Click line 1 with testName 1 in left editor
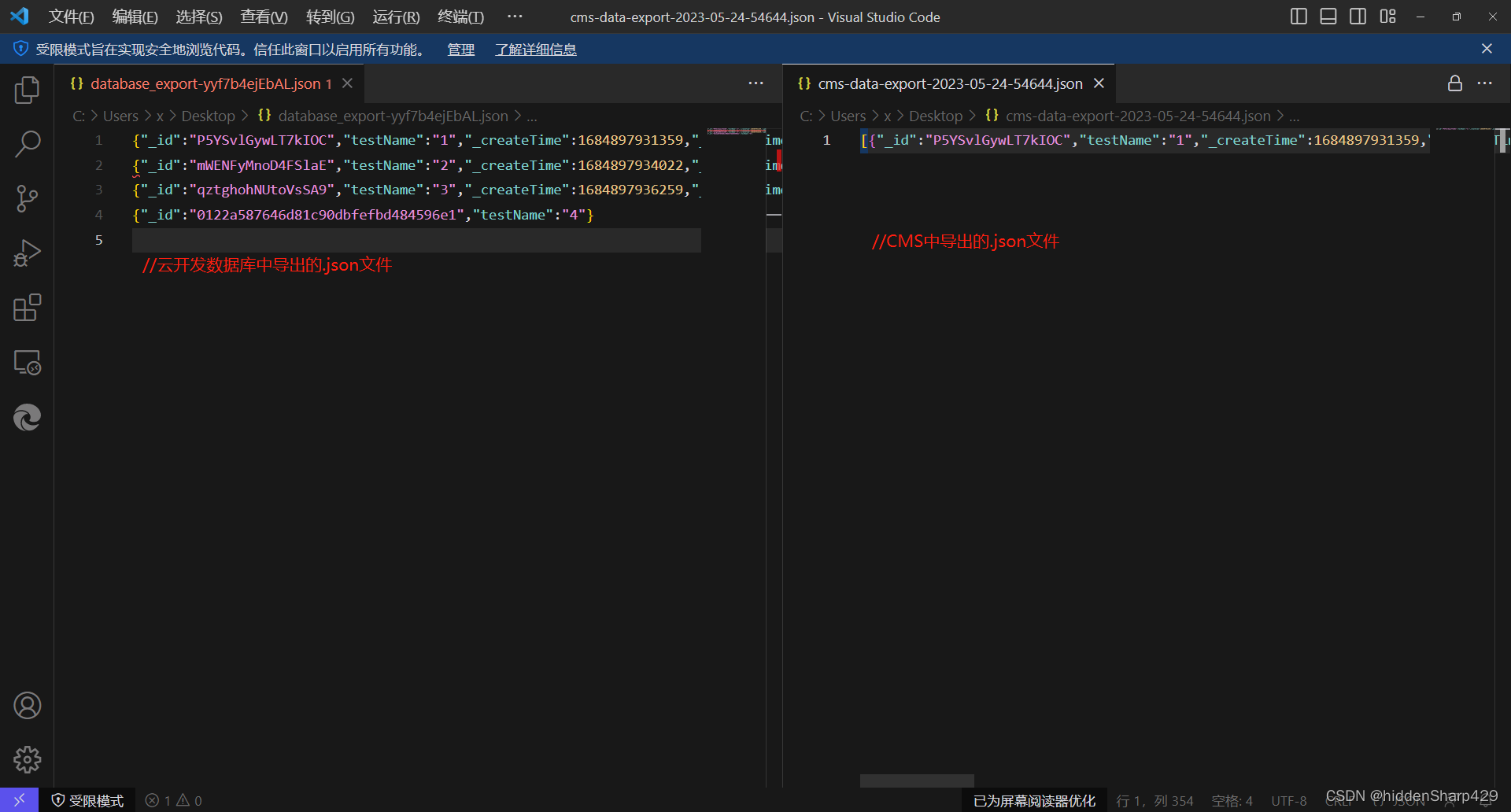1511x812 pixels. pyautogui.click(x=416, y=140)
